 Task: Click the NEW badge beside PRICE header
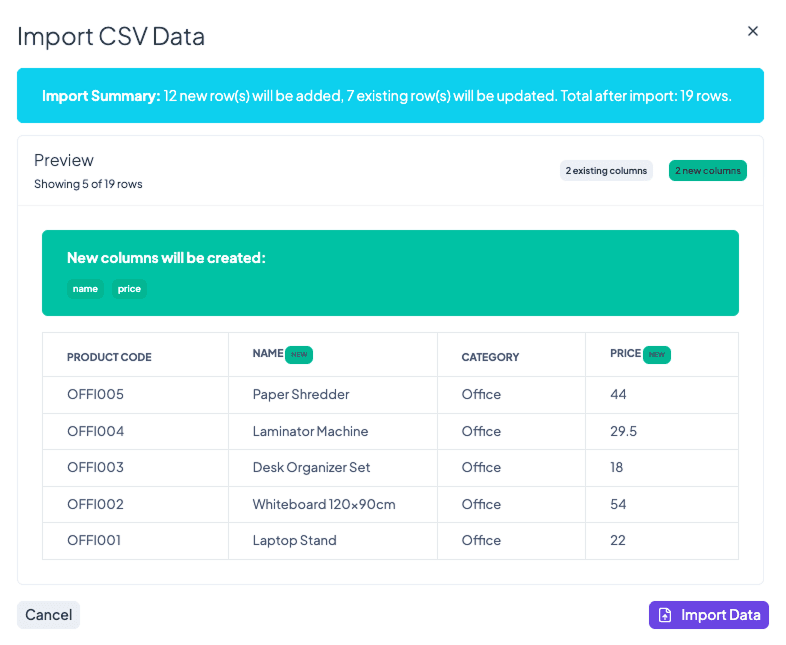pyautogui.click(x=656, y=354)
